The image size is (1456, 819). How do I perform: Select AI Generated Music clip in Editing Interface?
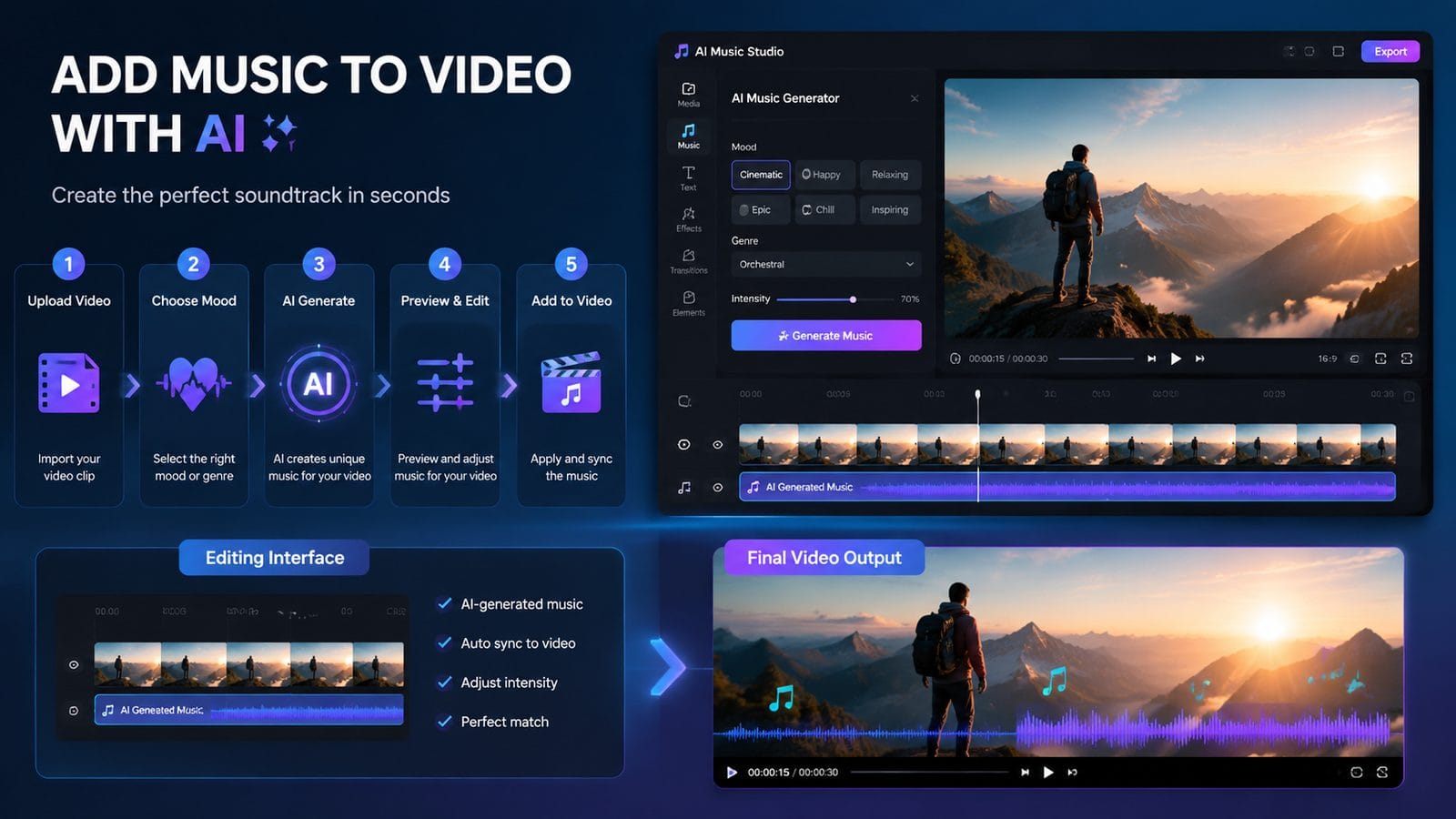coord(249,710)
